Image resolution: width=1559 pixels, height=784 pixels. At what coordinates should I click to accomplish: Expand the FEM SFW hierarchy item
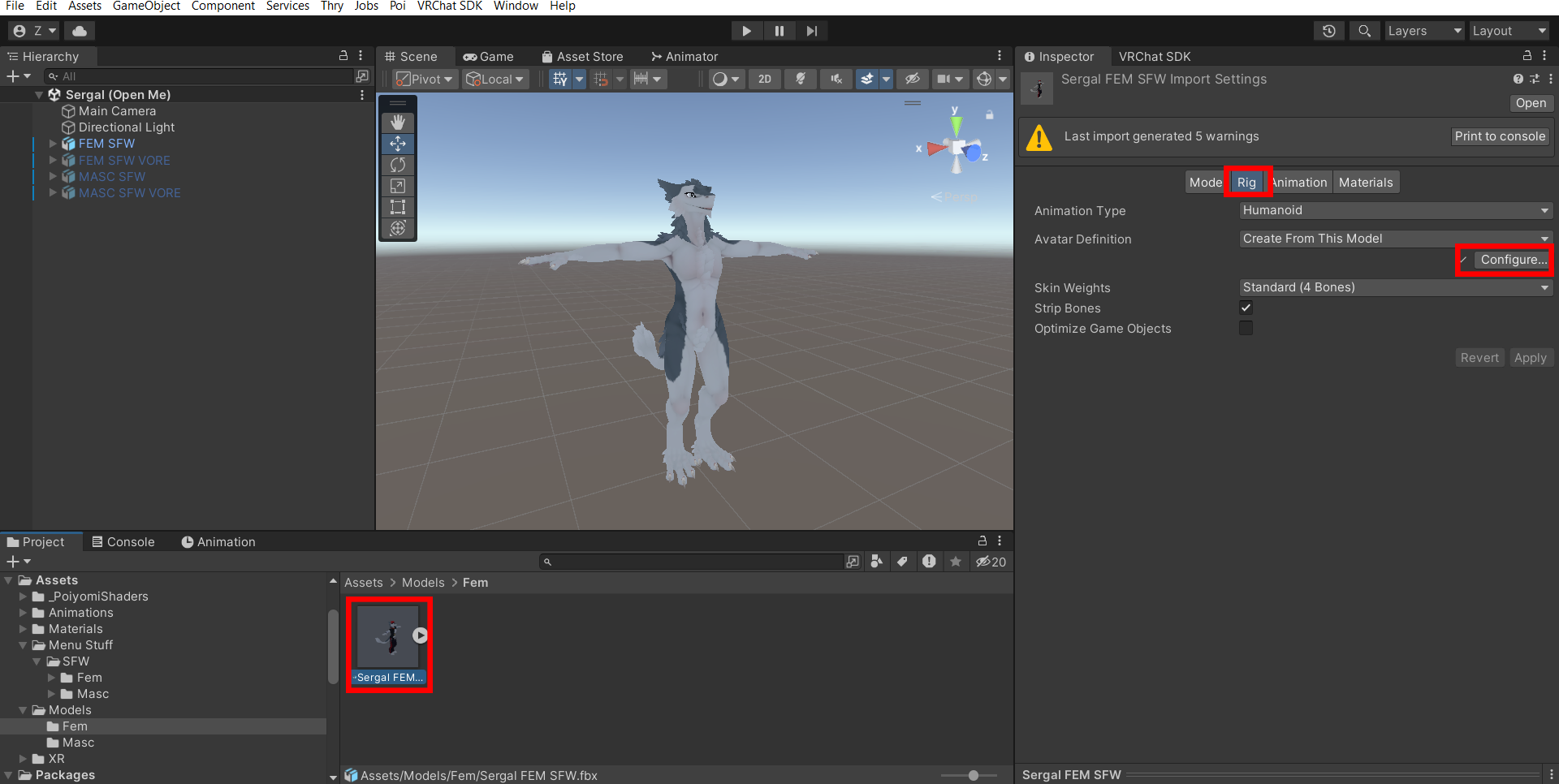coord(53,144)
